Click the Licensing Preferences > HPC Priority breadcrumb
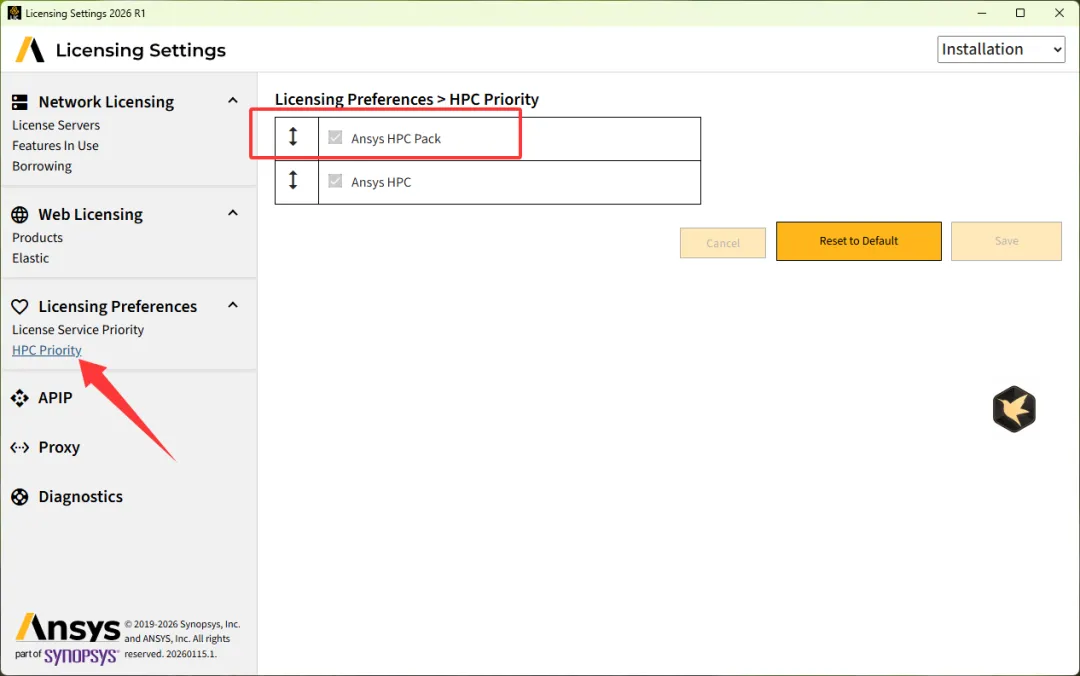Image resolution: width=1080 pixels, height=676 pixels. (406, 99)
